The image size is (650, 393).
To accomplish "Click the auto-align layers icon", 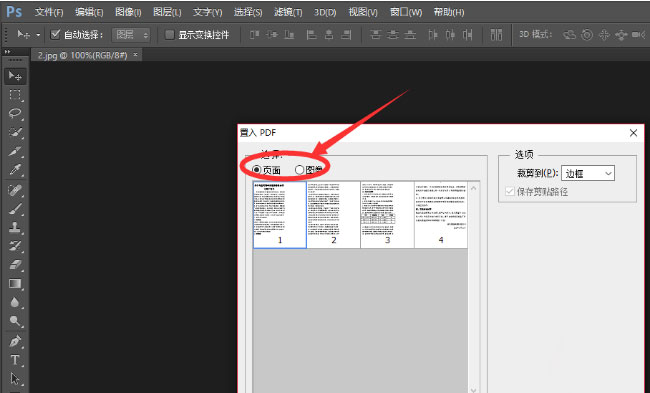I will pyautogui.click(x=496, y=35).
